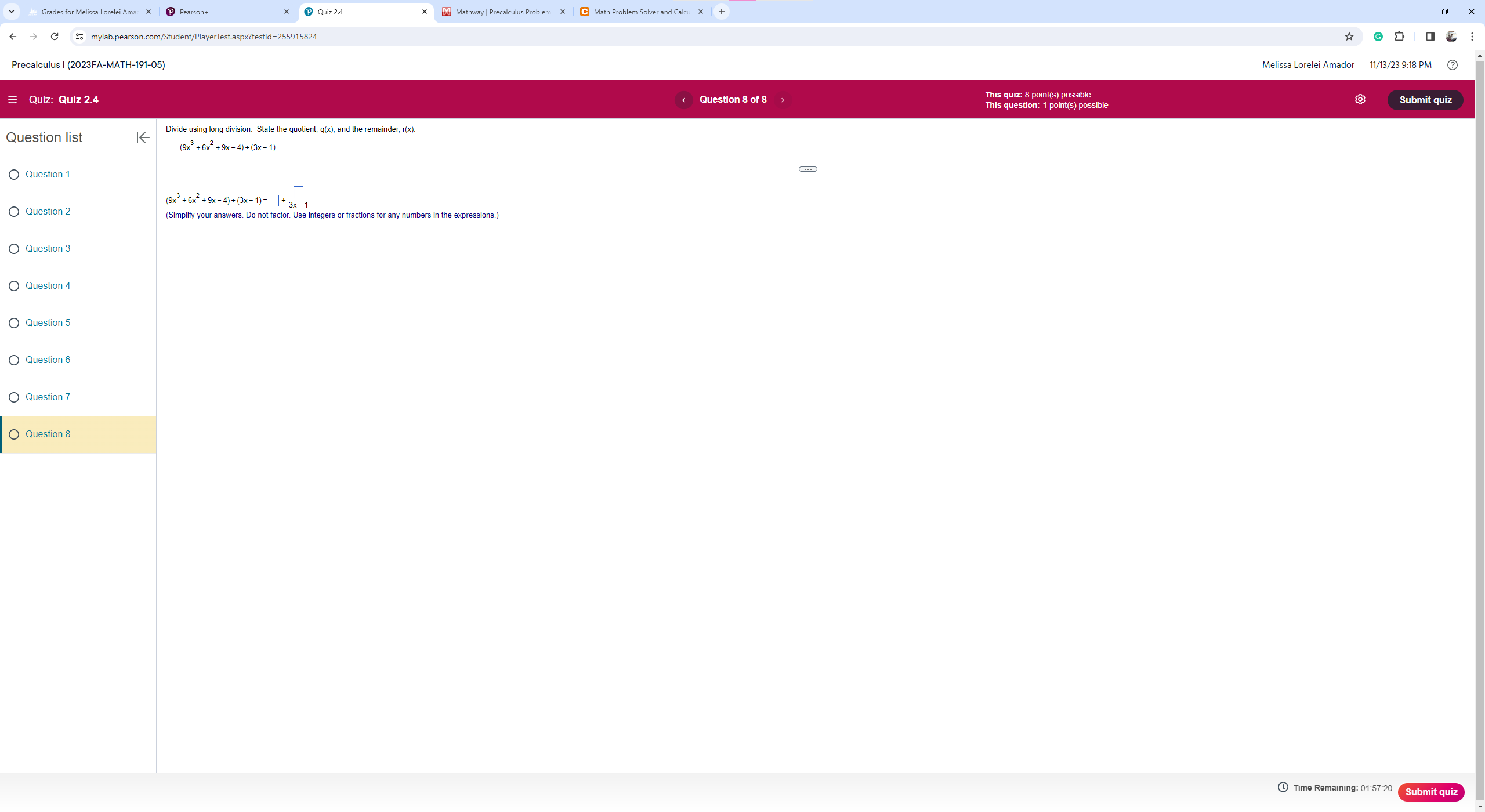Go to the previous question arrow
This screenshot has height=812, width=1485.
(683, 99)
